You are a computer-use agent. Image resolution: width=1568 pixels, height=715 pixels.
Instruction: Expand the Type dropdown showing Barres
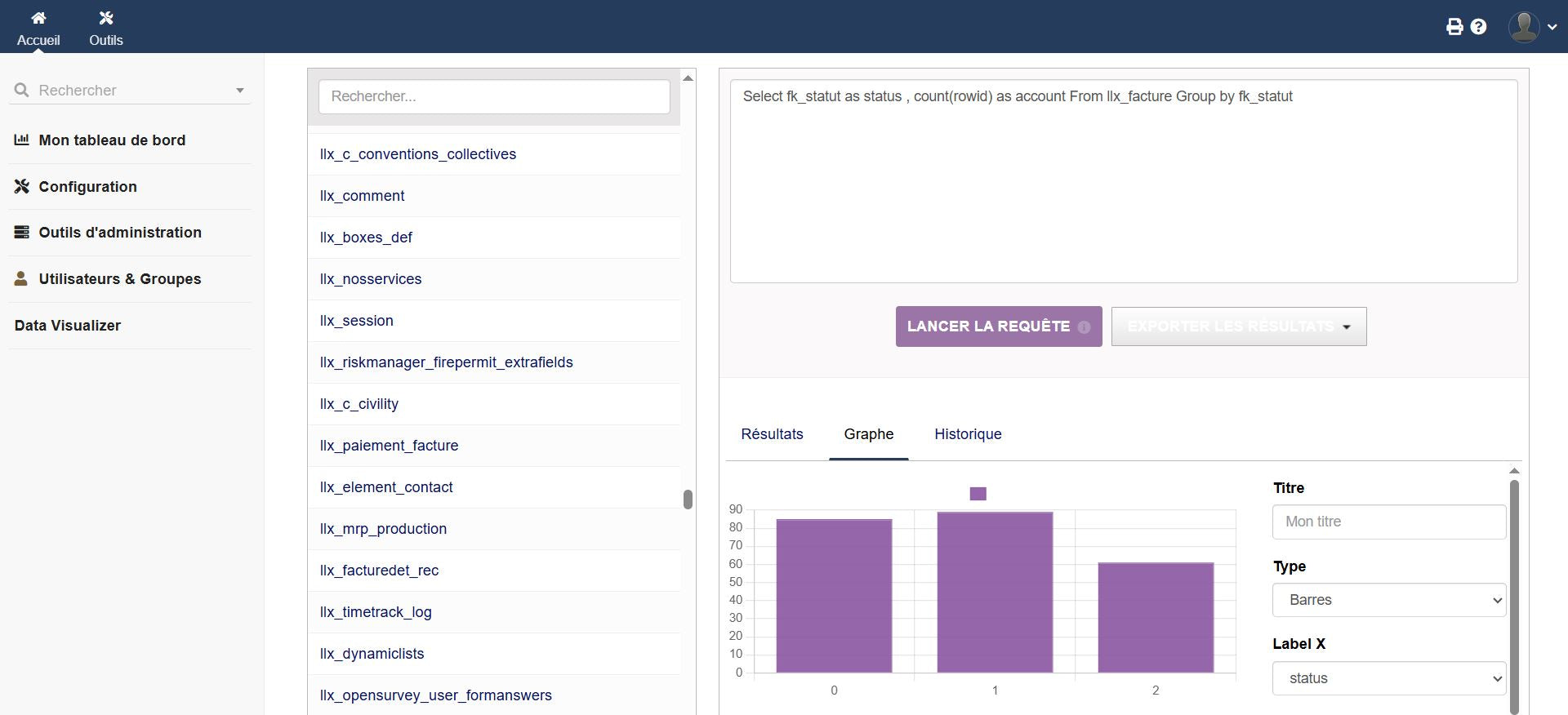(x=1388, y=600)
